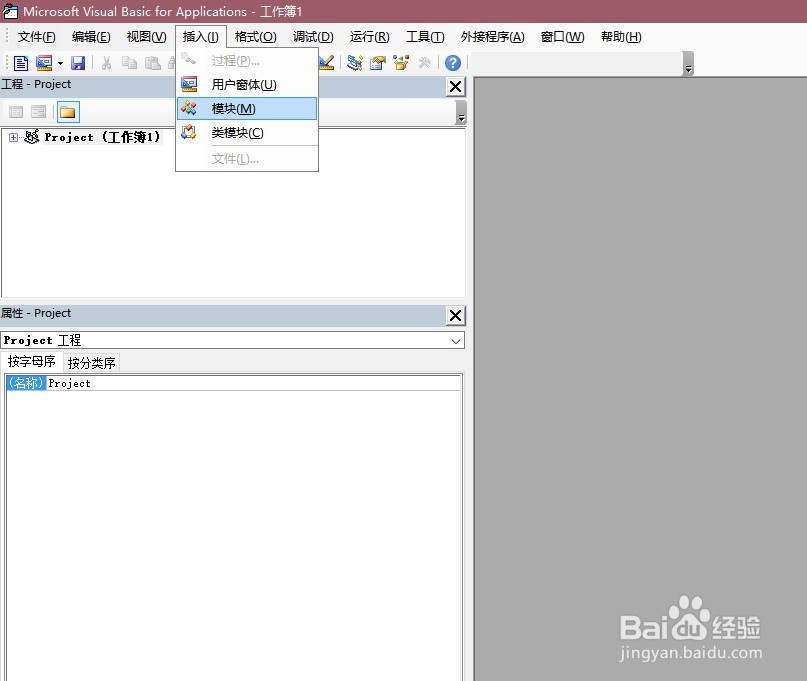Open the Insert object dropdown arrow
The height and width of the screenshot is (681, 807).
60,63
